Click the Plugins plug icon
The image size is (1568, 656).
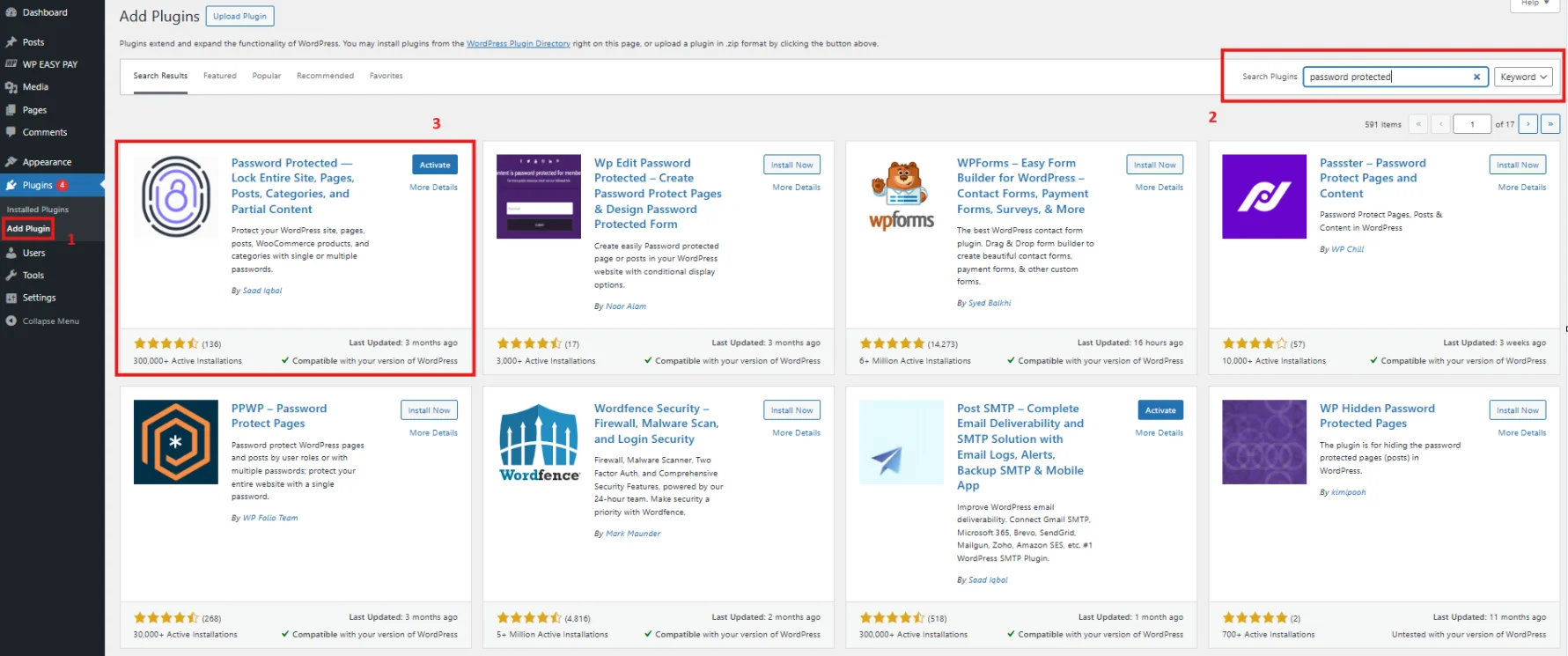[11, 185]
